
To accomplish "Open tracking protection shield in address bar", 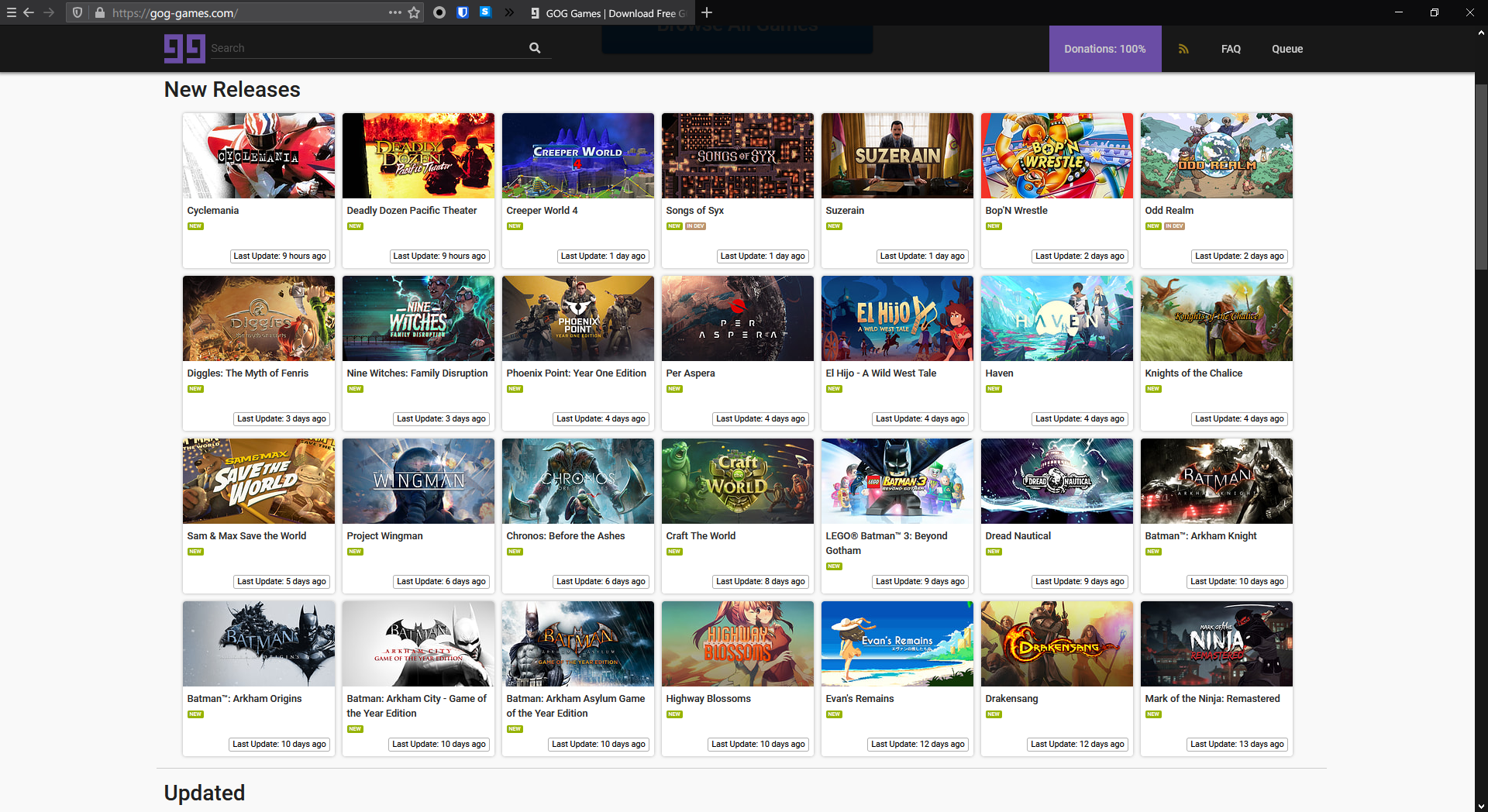I will point(77,12).
